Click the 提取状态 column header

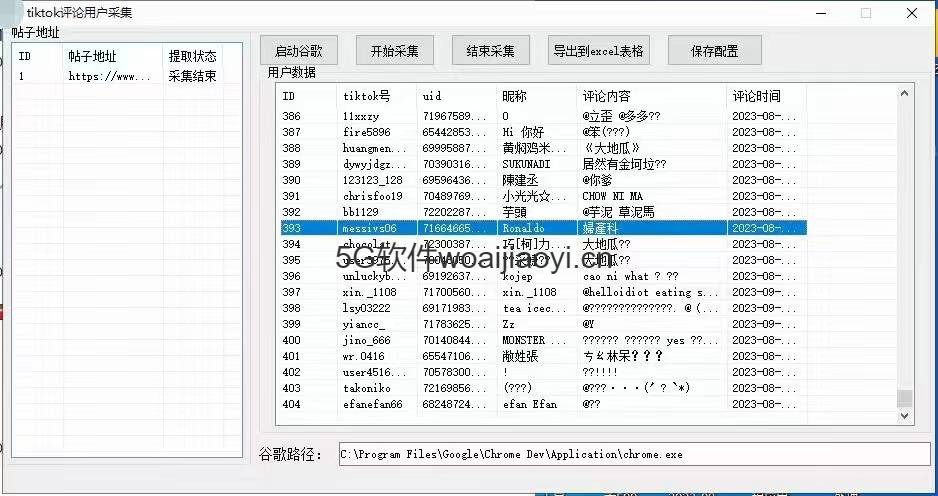pyautogui.click(x=193, y=56)
